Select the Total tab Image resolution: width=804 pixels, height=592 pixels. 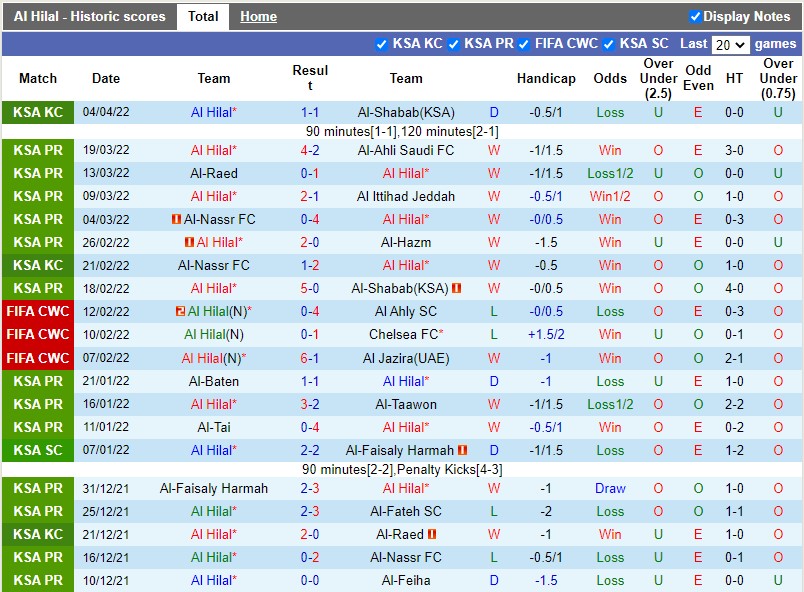[203, 16]
